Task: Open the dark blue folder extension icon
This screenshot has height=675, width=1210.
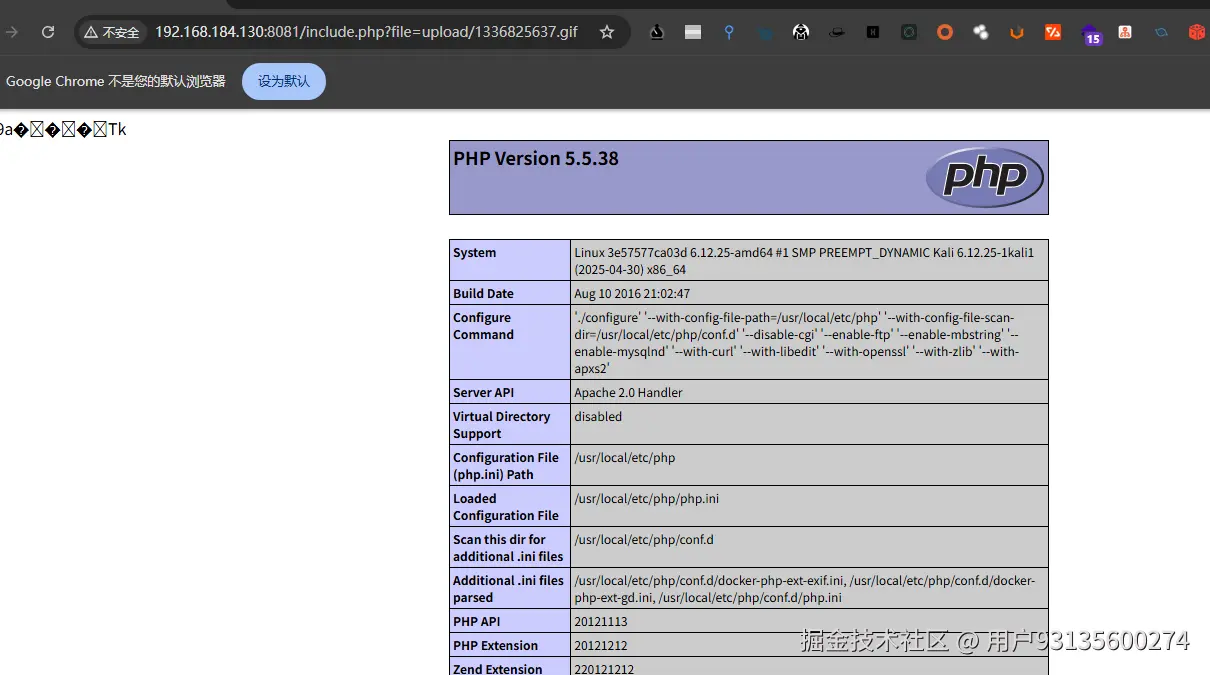Action: pyautogui.click(x=765, y=32)
